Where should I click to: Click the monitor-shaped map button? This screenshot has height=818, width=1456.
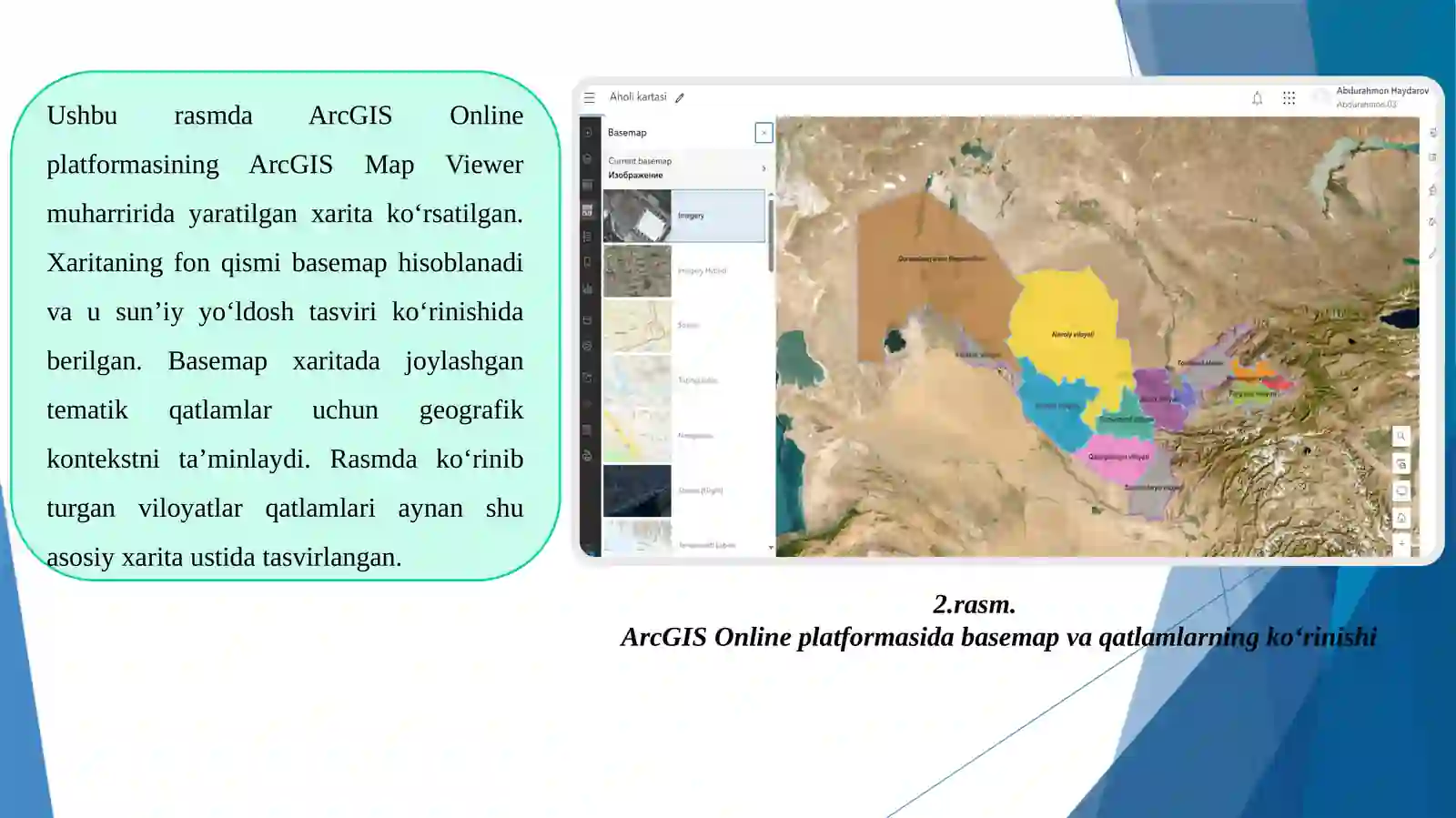[1401, 491]
